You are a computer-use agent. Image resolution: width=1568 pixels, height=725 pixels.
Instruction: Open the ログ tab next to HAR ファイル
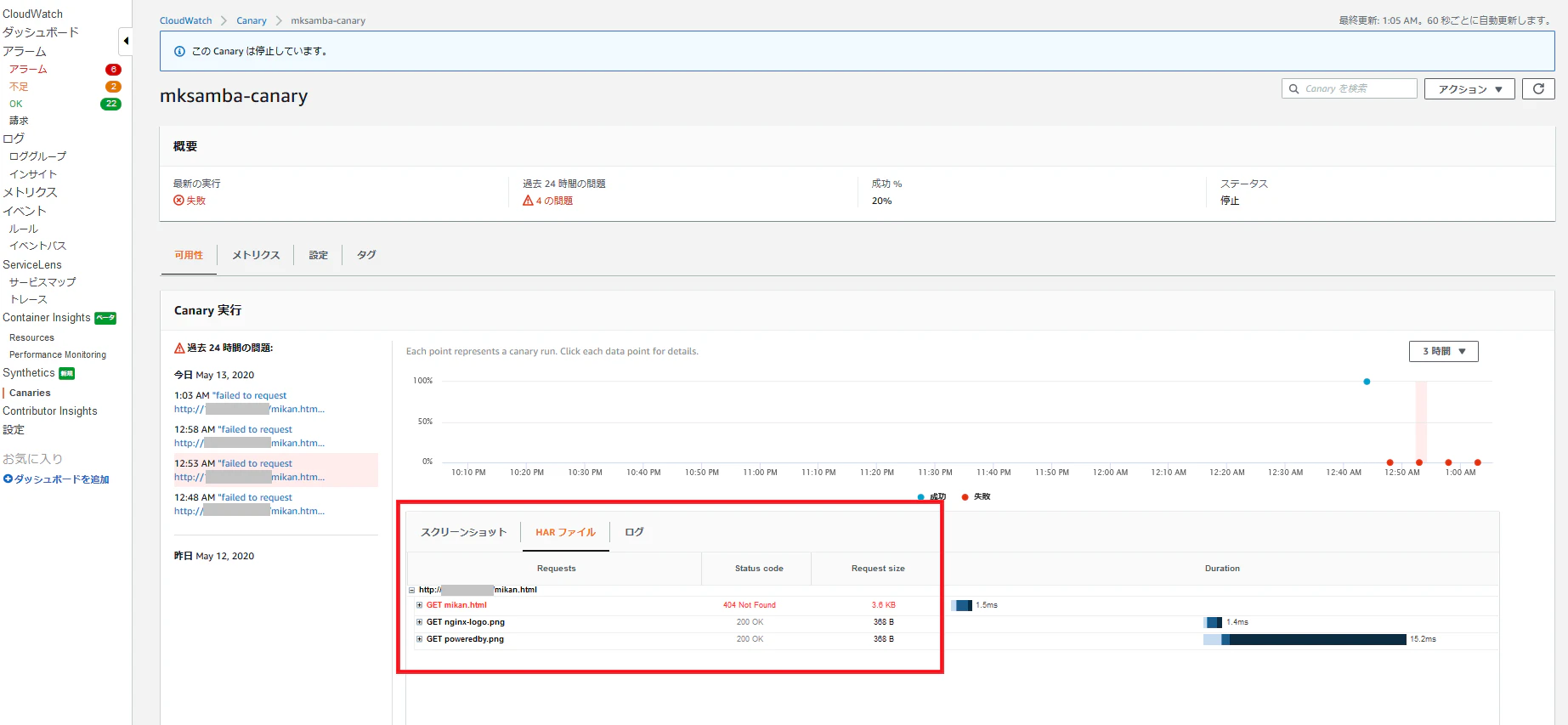634,532
